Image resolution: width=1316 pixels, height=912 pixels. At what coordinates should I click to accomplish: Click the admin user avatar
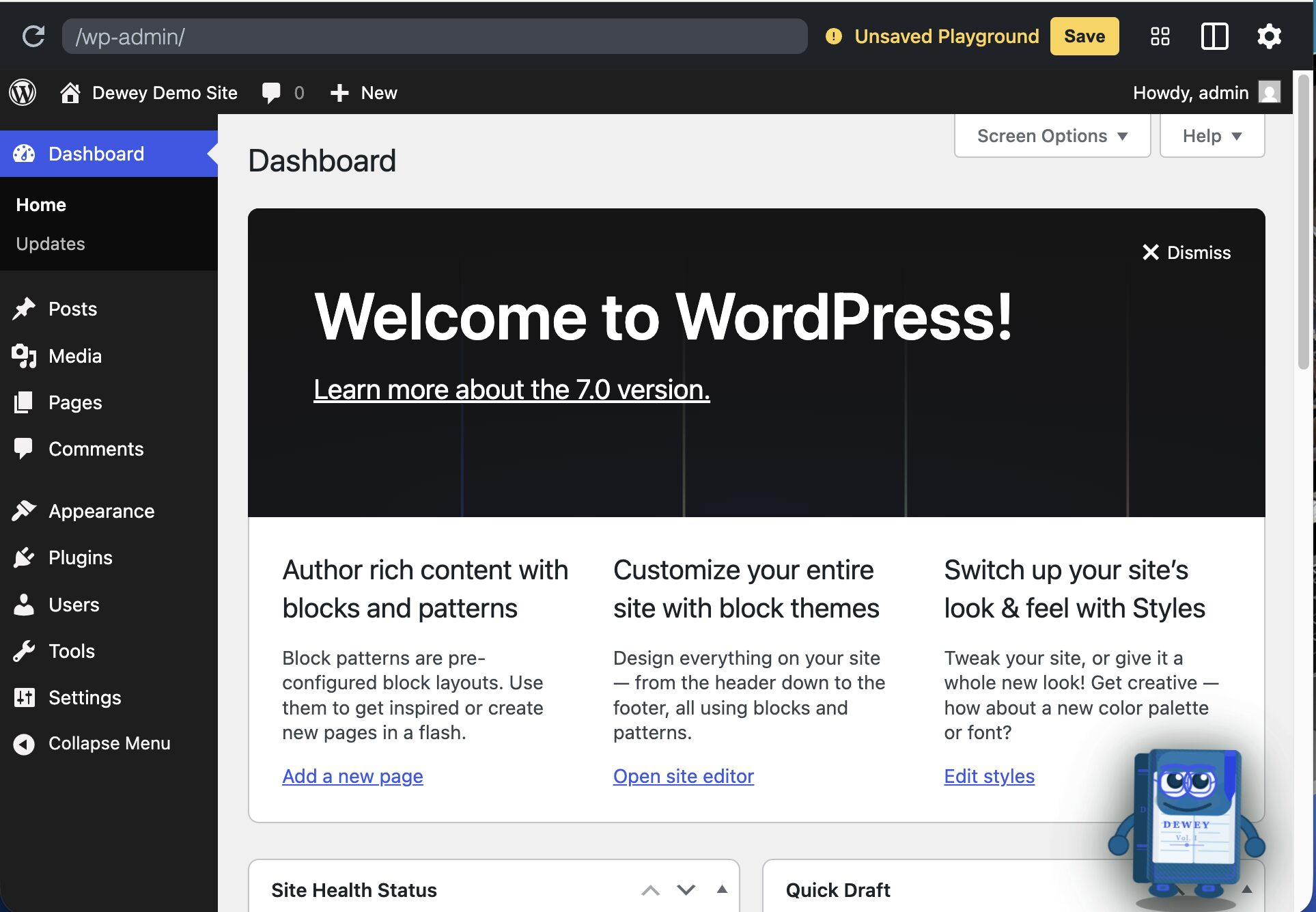pyautogui.click(x=1269, y=92)
